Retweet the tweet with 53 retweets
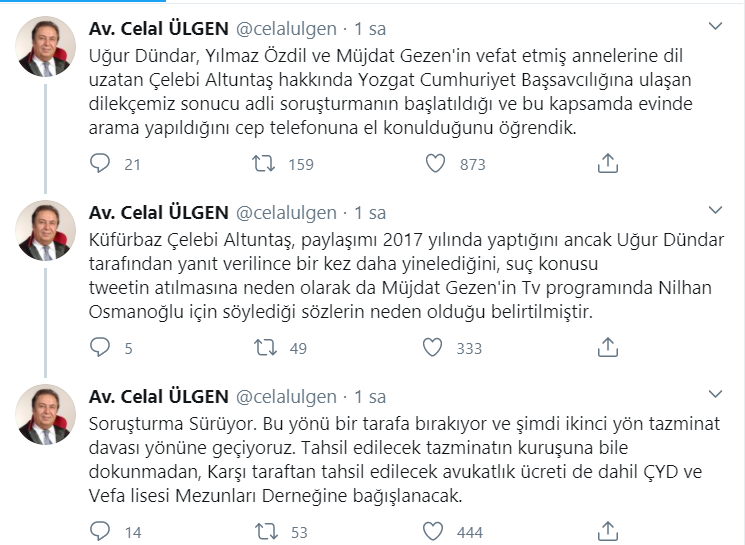Screen dimensions: 745x545 pyautogui.click(x=264, y=531)
